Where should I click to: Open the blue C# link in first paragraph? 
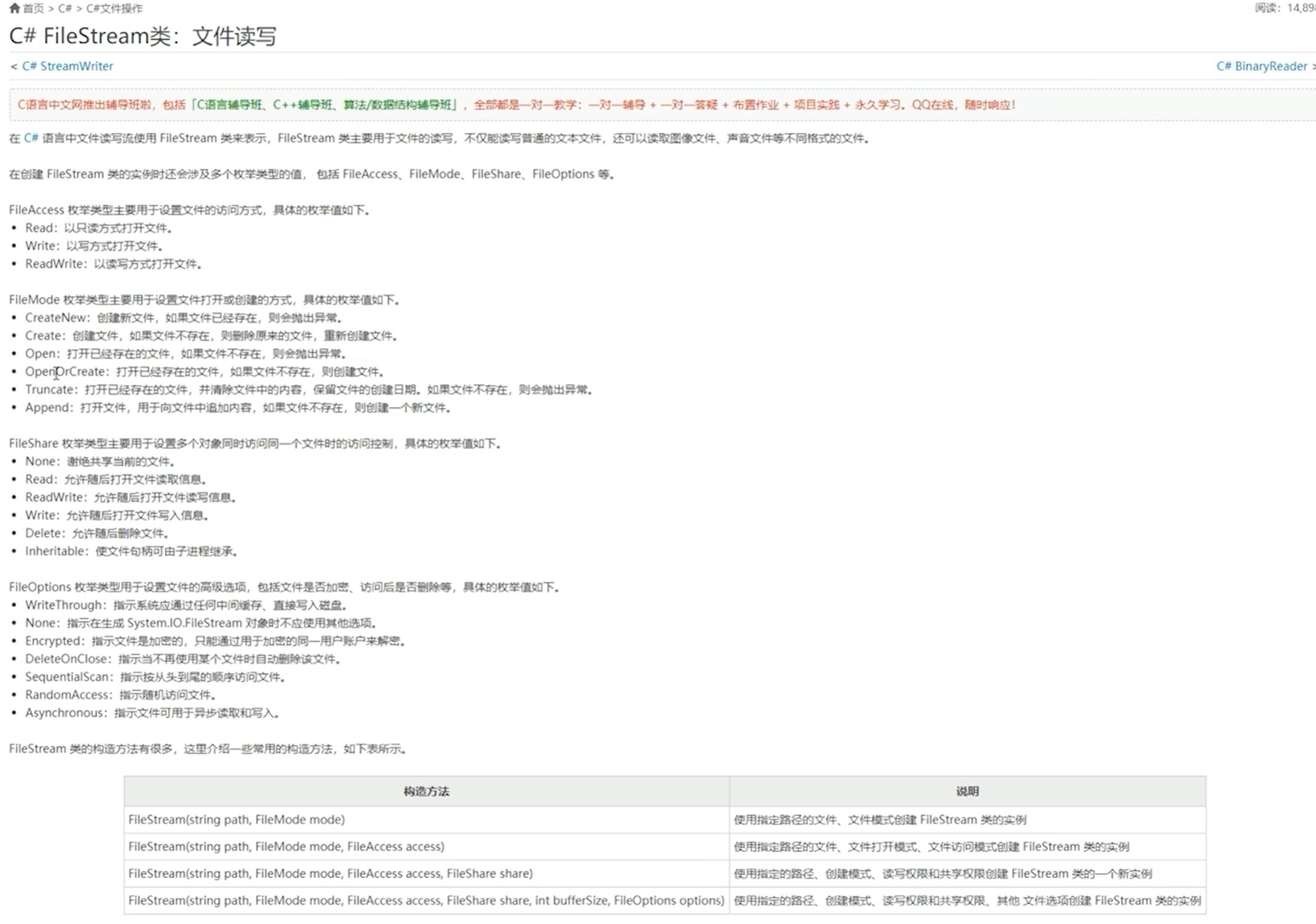(x=31, y=138)
